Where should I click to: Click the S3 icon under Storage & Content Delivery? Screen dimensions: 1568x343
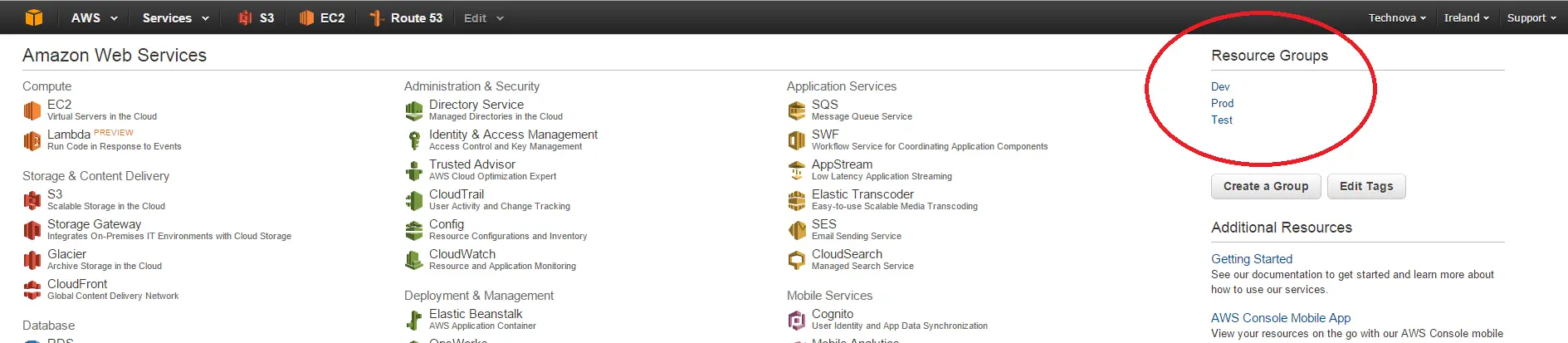(32, 200)
